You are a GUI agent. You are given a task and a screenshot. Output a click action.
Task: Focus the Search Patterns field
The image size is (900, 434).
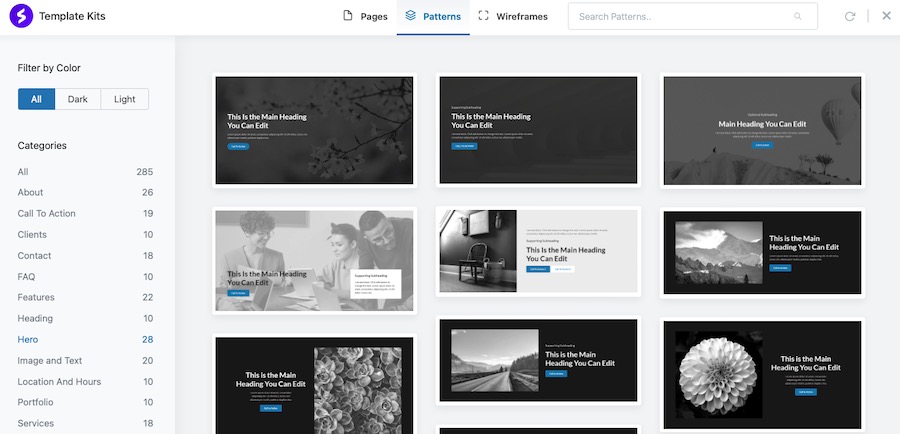pos(693,16)
